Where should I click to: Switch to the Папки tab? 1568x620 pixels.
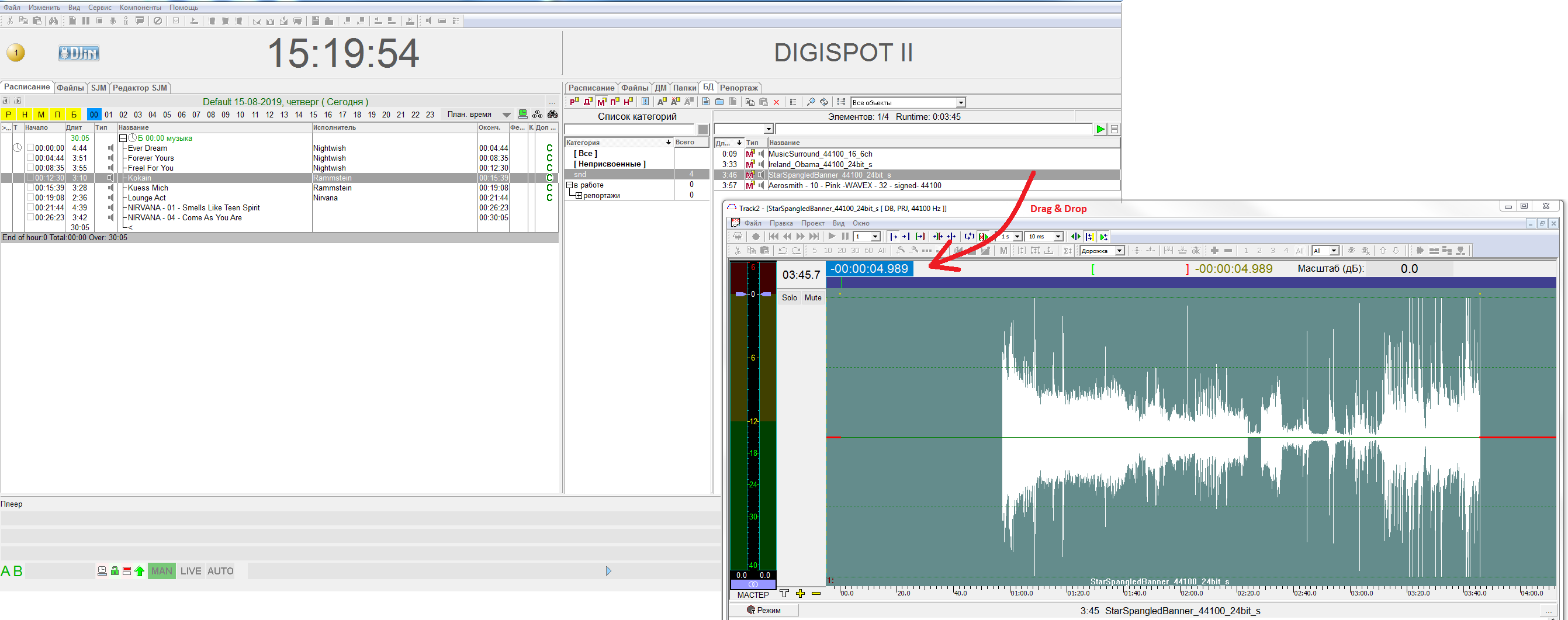(685, 88)
